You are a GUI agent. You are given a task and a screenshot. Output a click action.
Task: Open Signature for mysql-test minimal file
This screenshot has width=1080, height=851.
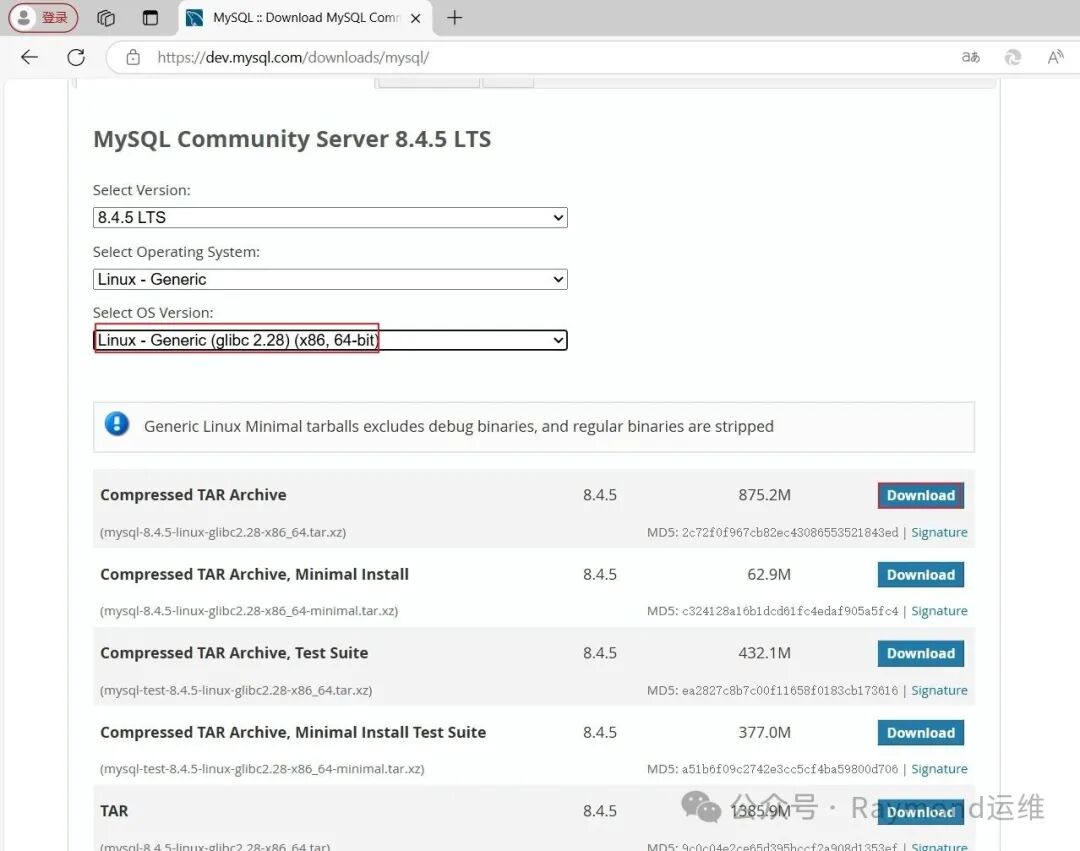pyautogui.click(x=939, y=768)
